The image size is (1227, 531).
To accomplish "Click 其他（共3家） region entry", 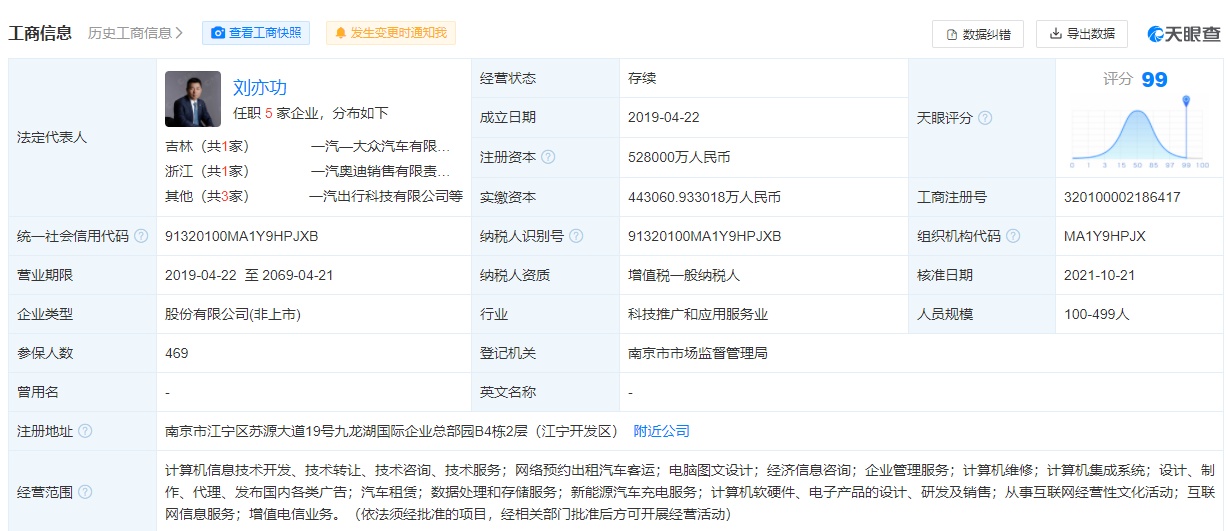I will (207, 197).
